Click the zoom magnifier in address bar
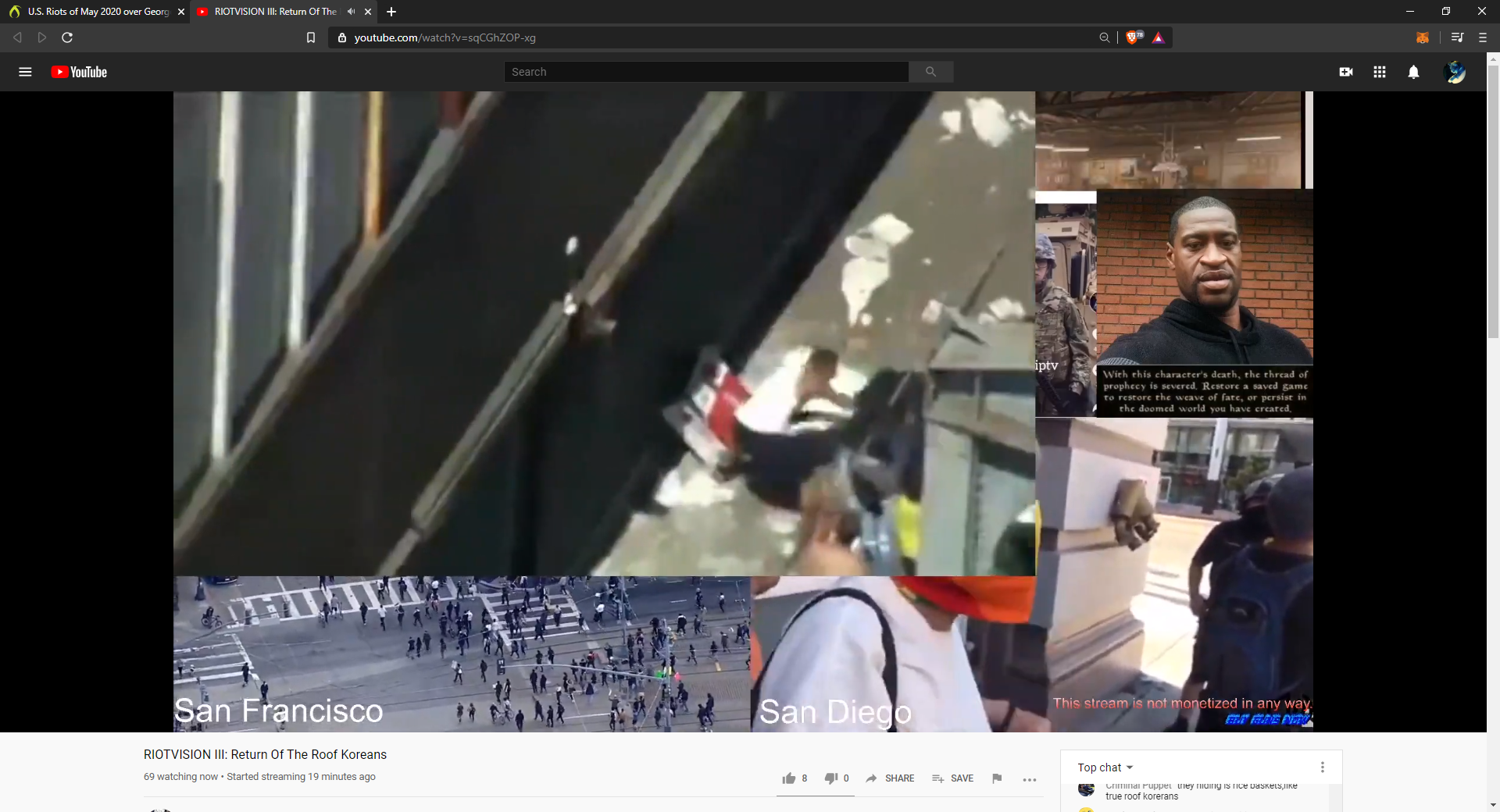The image size is (1500, 812). click(1105, 37)
